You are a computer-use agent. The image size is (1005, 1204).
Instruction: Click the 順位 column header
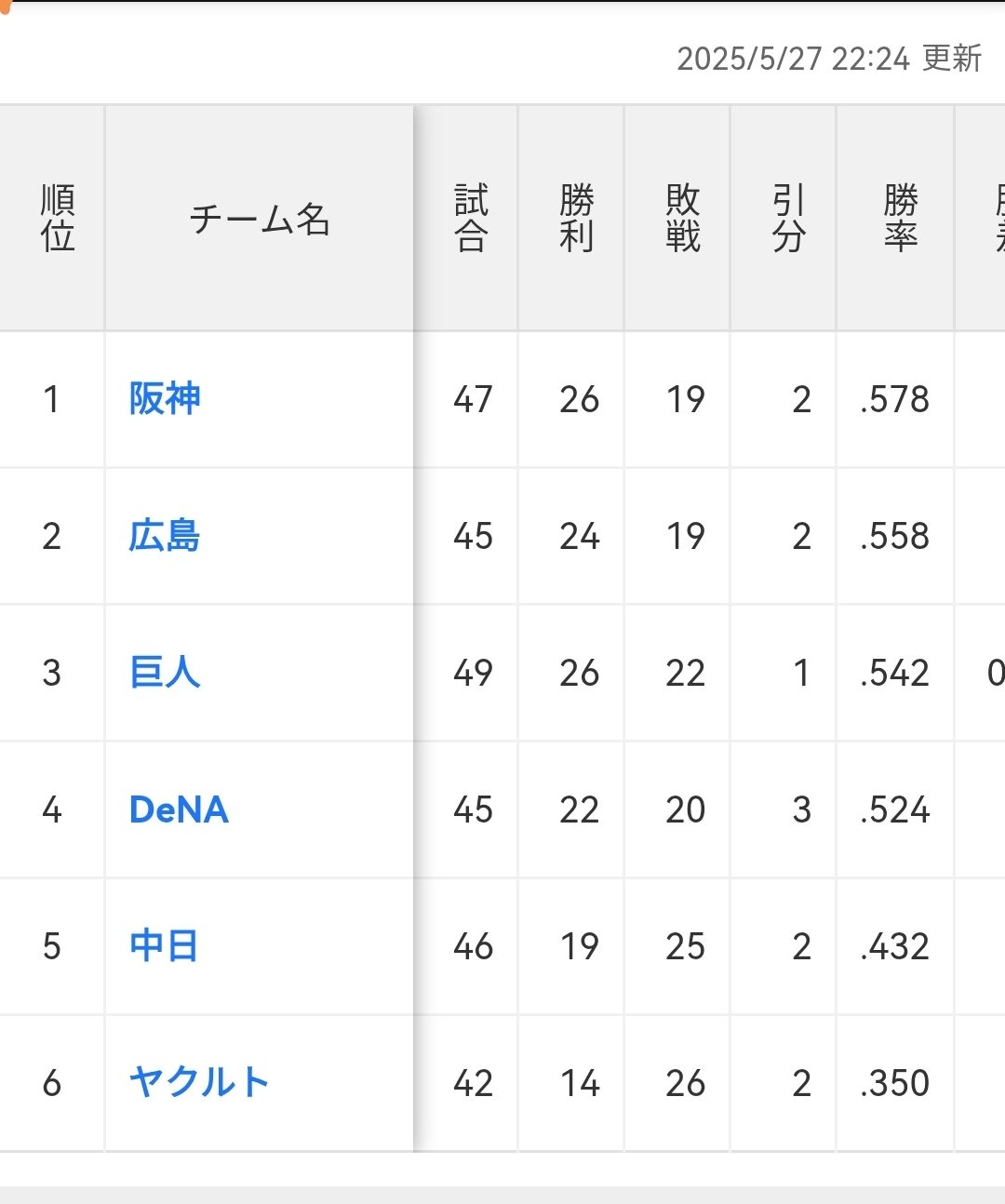click(x=57, y=219)
